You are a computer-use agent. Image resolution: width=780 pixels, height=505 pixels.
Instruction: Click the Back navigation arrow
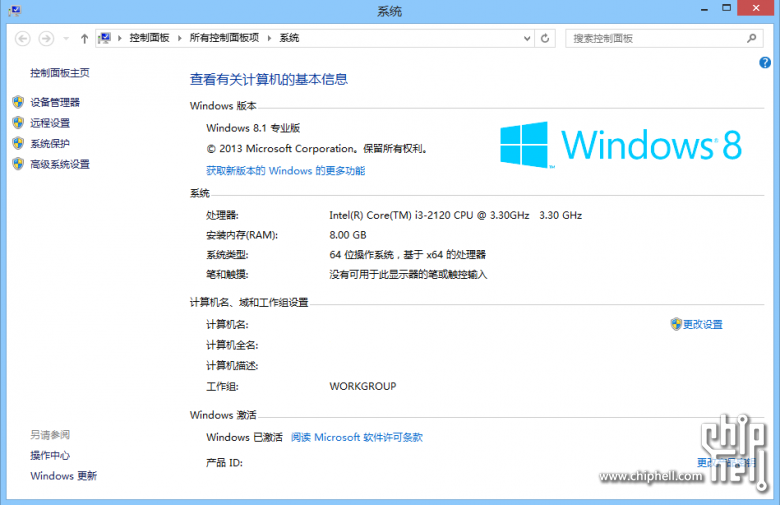[22, 38]
